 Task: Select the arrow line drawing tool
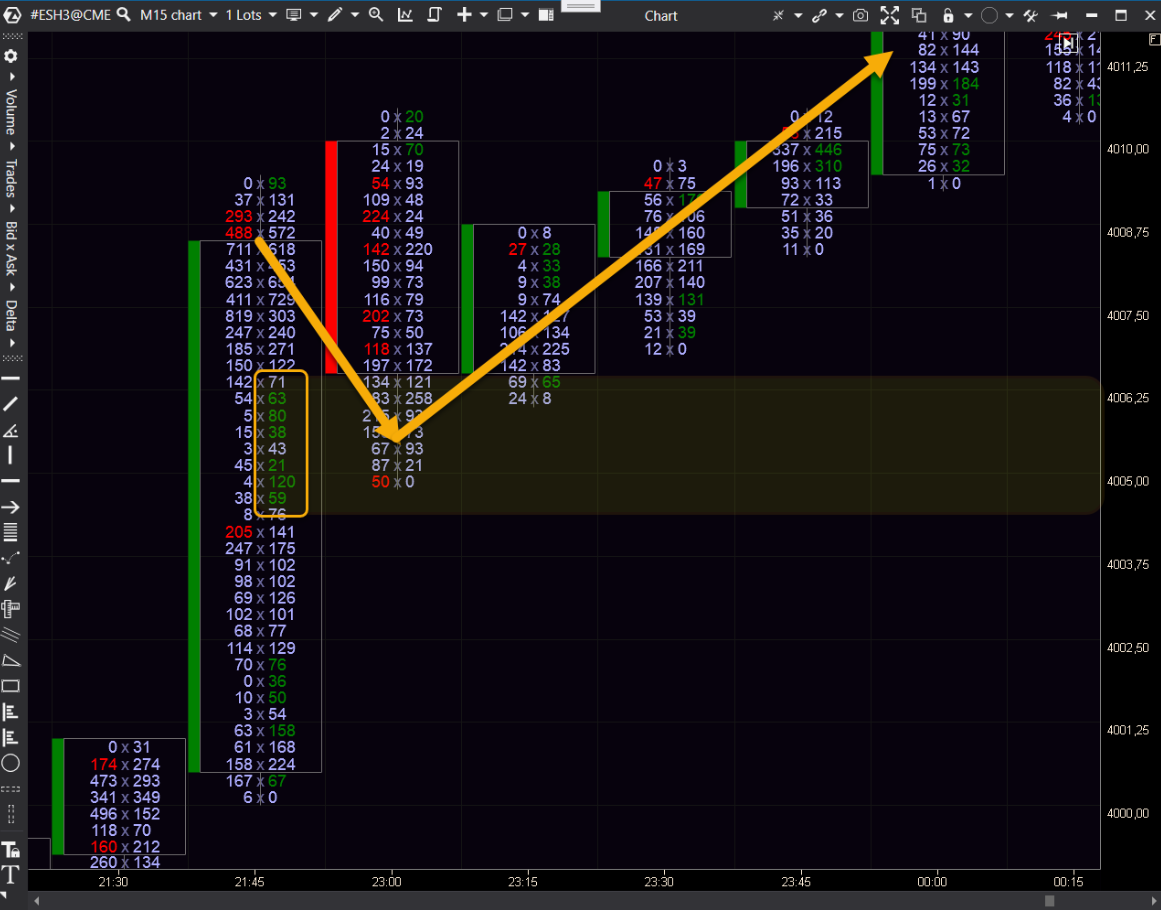[11, 507]
